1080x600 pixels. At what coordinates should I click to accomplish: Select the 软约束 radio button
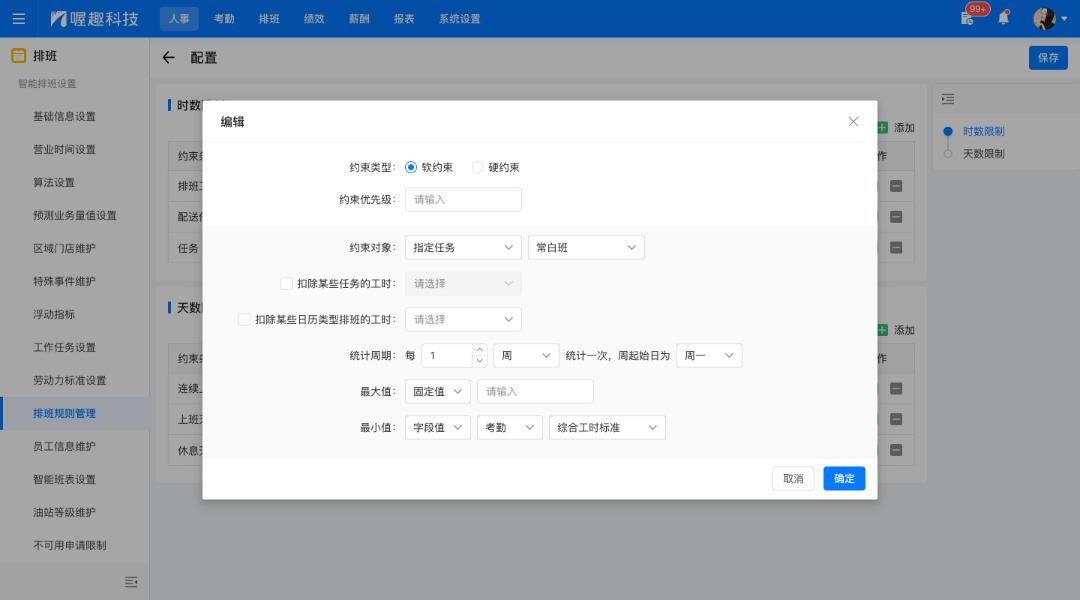point(411,167)
